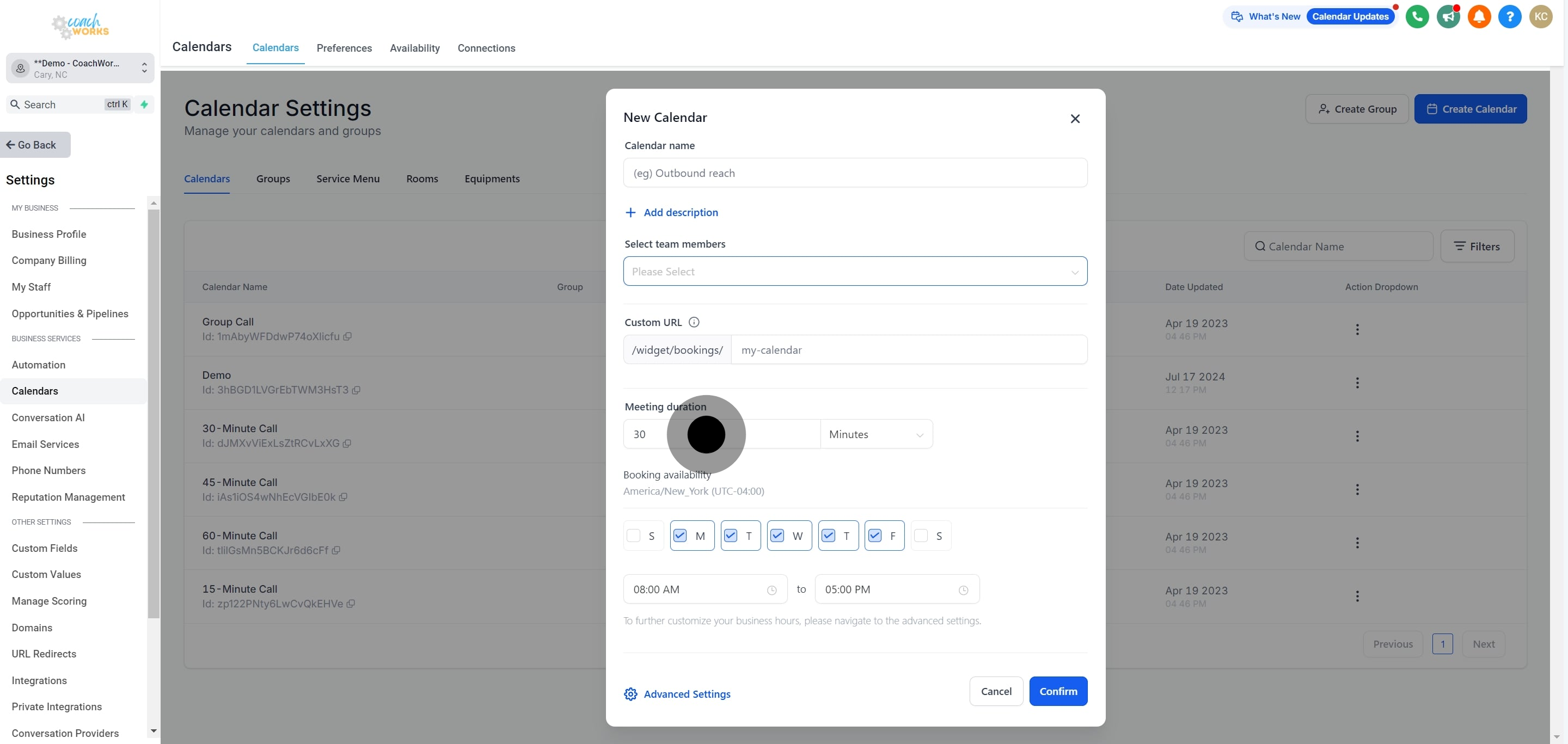The image size is (1568, 744).
Task: Click the blue help question mark icon
Action: point(1510,16)
